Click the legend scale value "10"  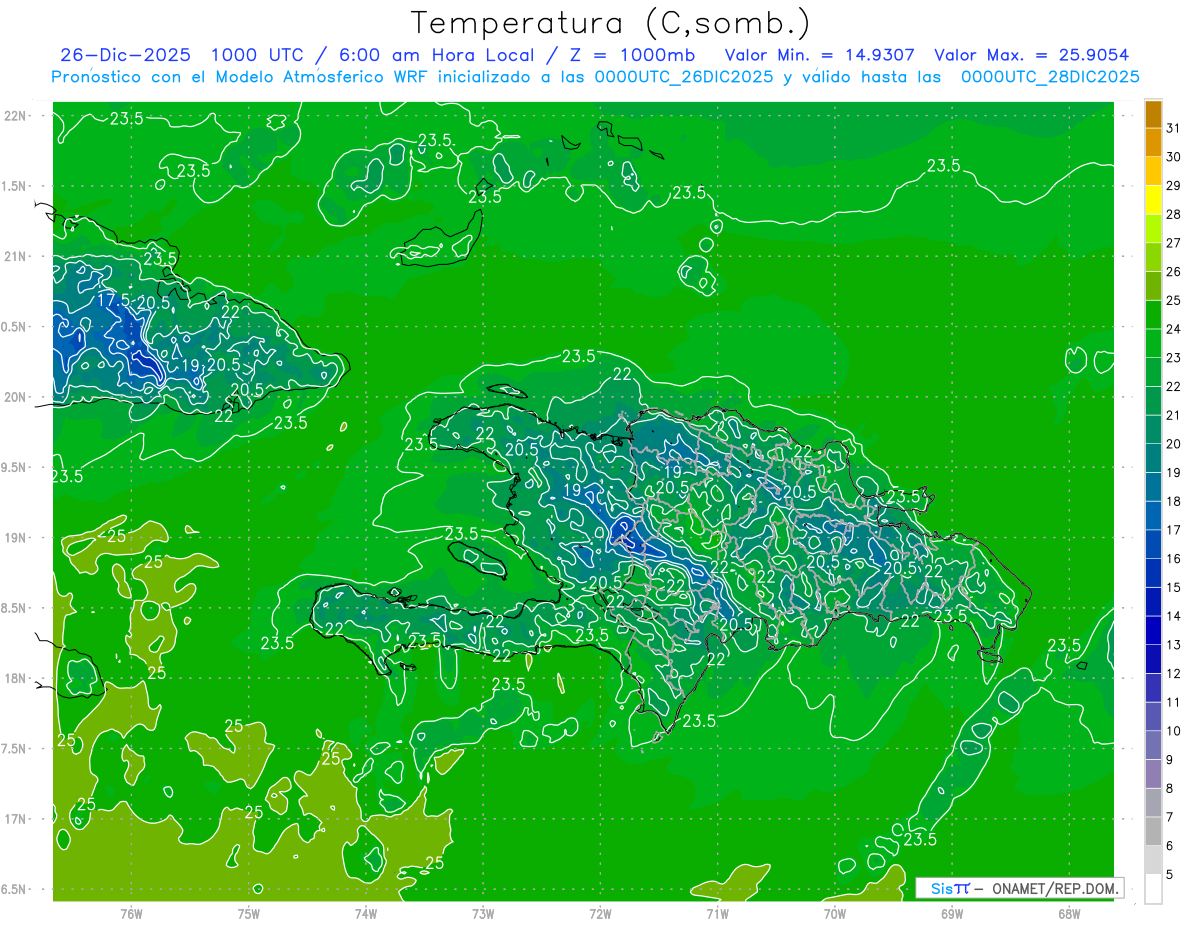click(x=1174, y=732)
